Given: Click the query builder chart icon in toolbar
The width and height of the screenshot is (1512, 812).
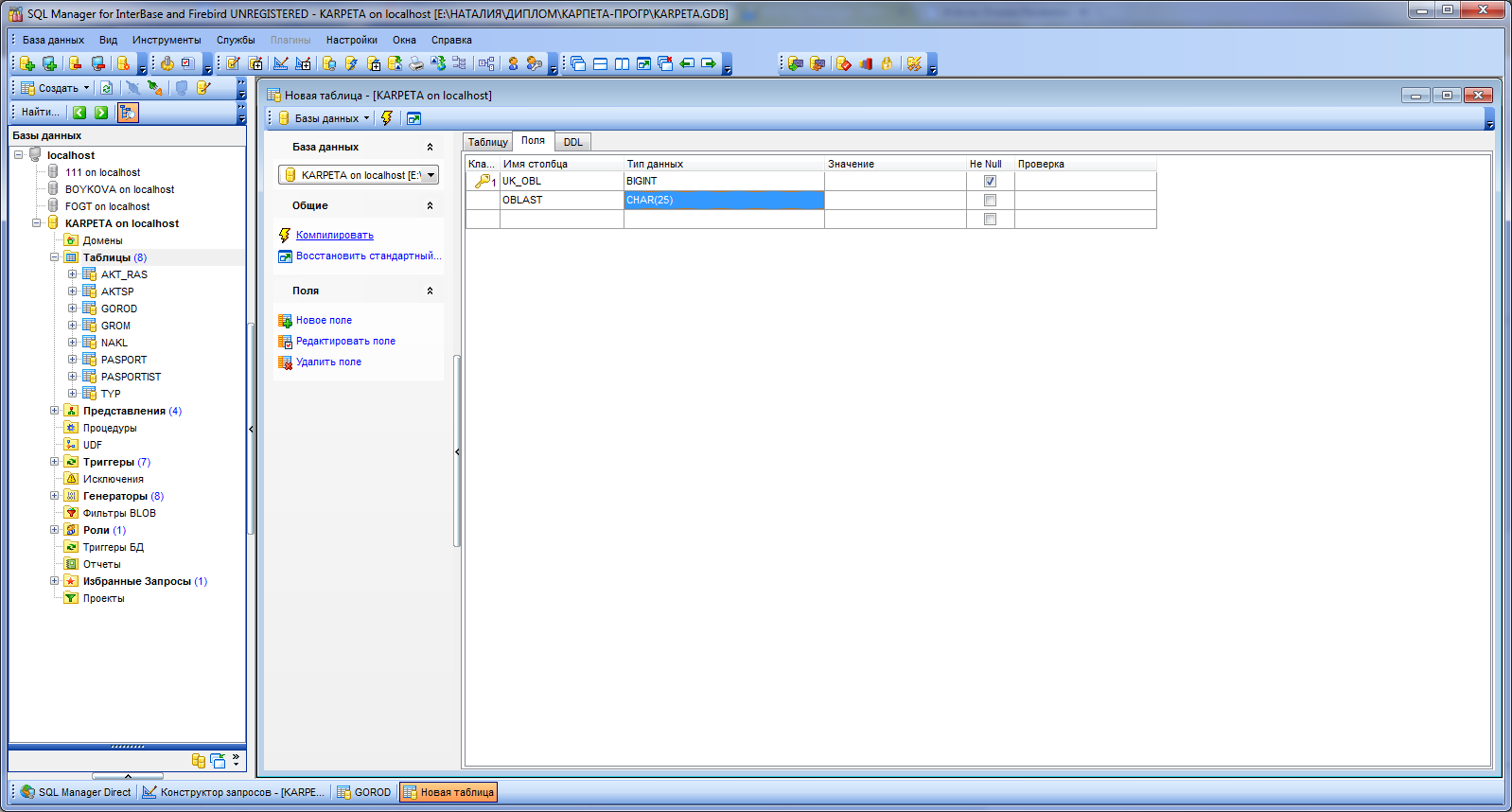Looking at the screenshot, I should point(281,63).
